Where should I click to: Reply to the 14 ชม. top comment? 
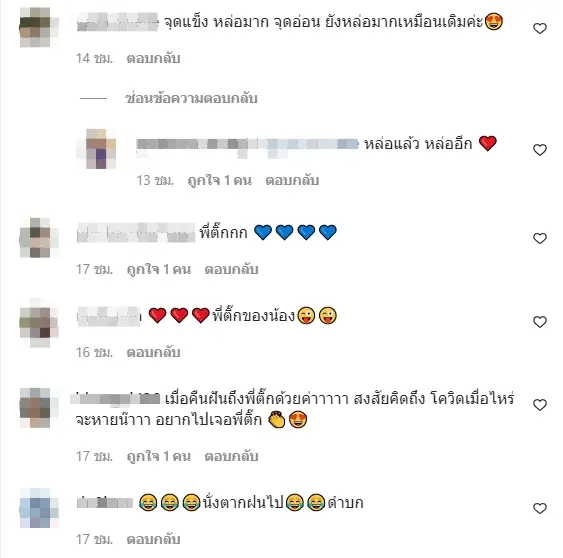(153, 58)
